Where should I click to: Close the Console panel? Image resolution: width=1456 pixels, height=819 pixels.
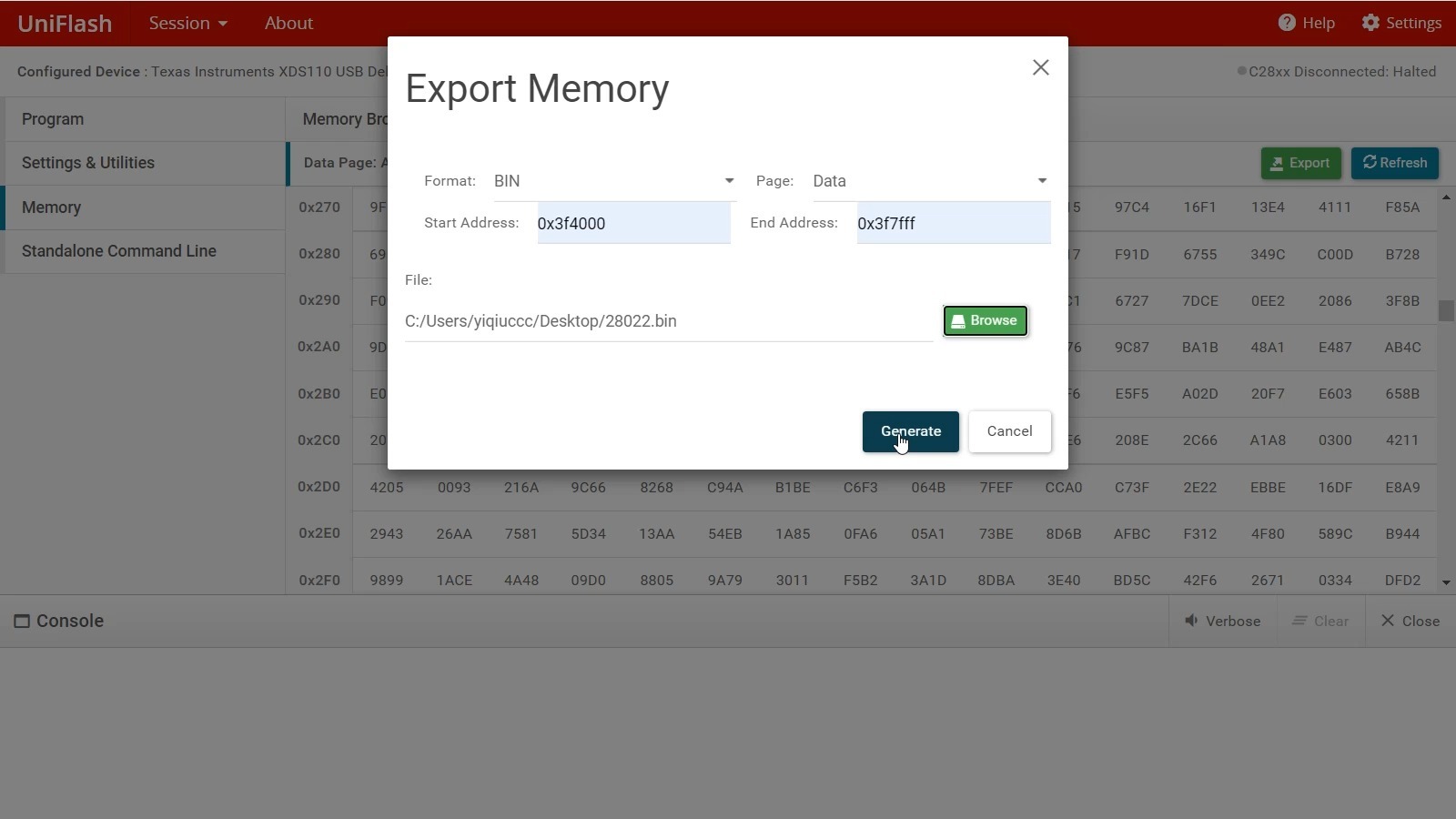pyautogui.click(x=1410, y=622)
